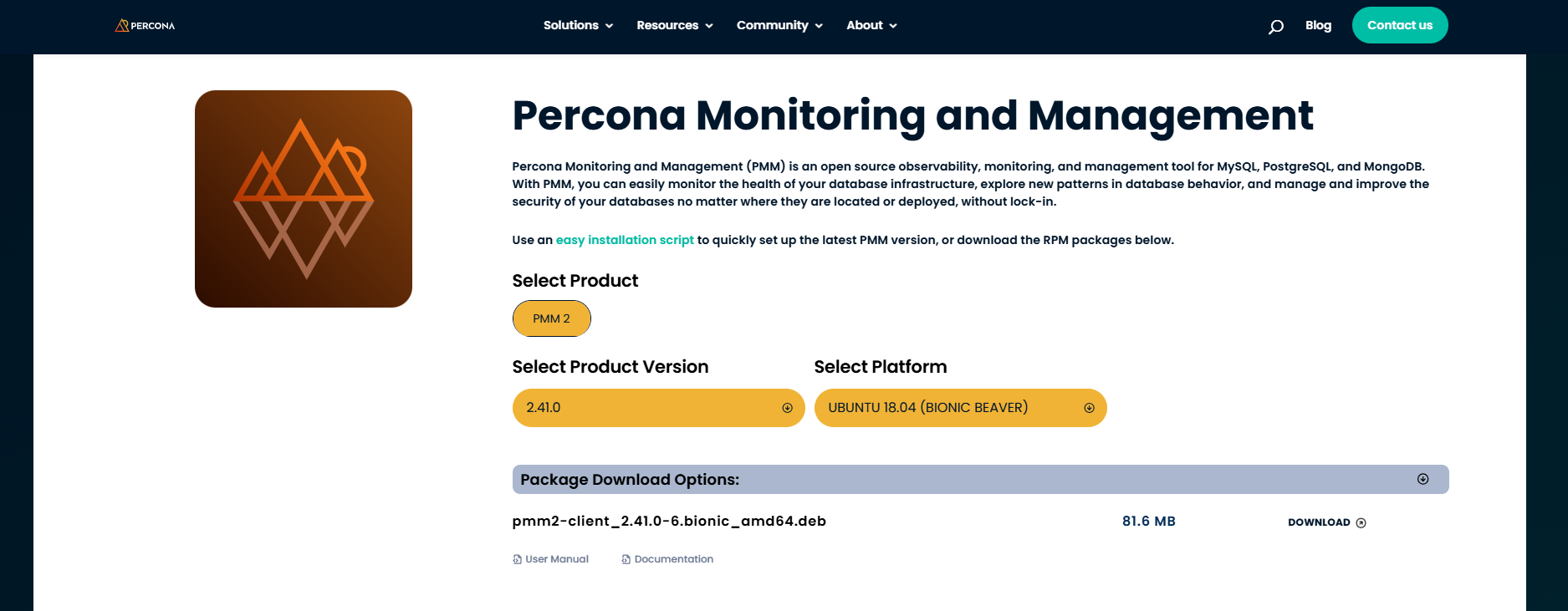Select the PMM 2 product button
This screenshot has height=611, width=1568.
552,318
